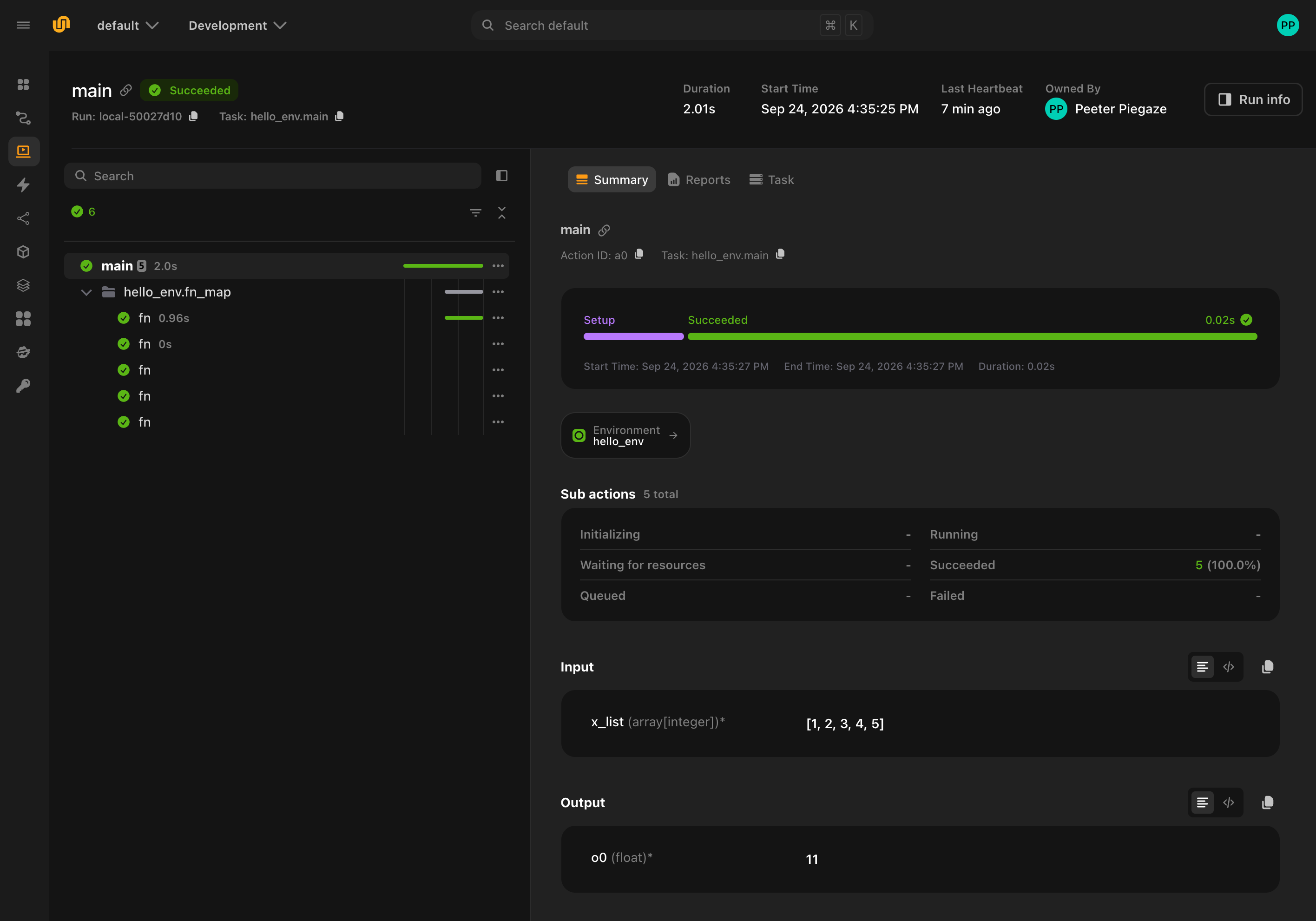Switch Output to raw code view
Screen dimensions: 1316x921
tap(1228, 803)
